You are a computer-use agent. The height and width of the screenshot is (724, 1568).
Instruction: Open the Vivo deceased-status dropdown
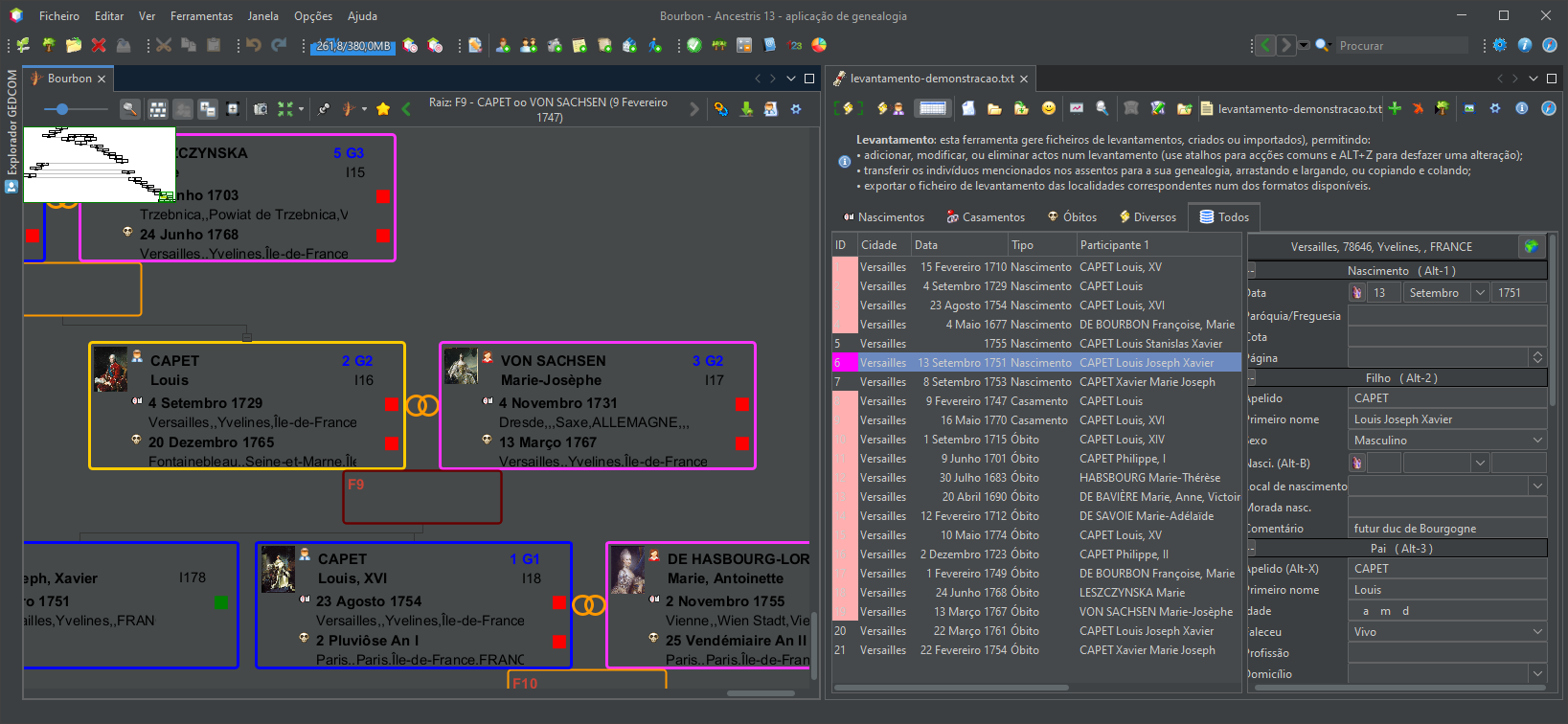pyautogui.click(x=1537, y=632)
